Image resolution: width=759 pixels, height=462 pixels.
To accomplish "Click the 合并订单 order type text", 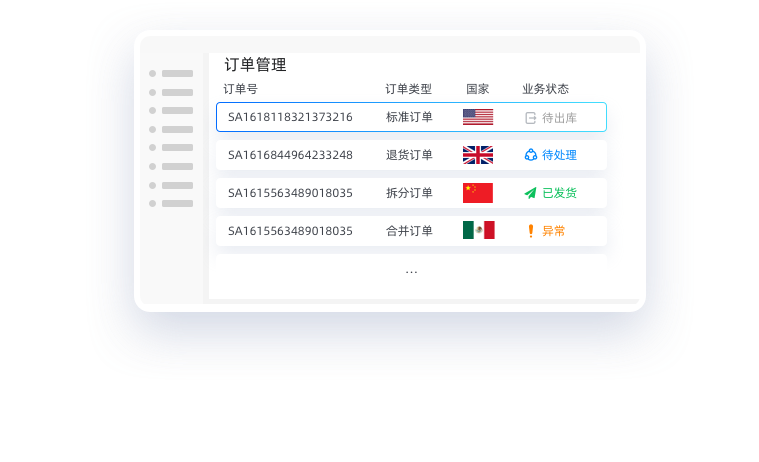I will coord(409,231).
